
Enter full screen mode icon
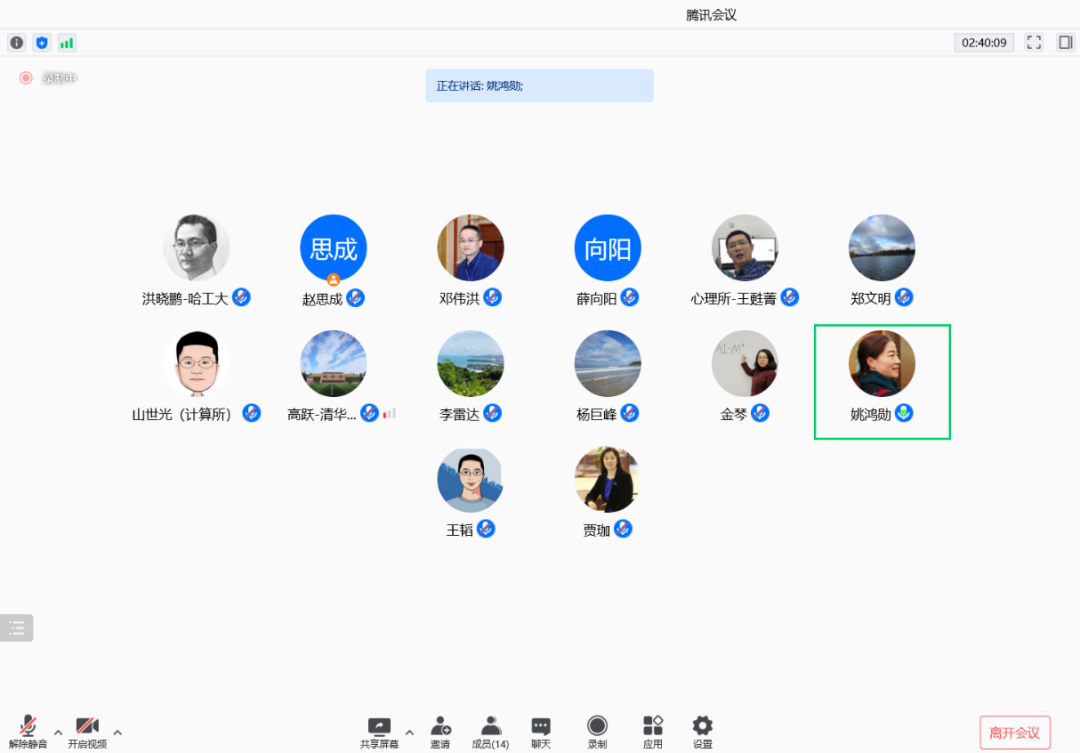pyautogui.click(x=1034, y=43)
